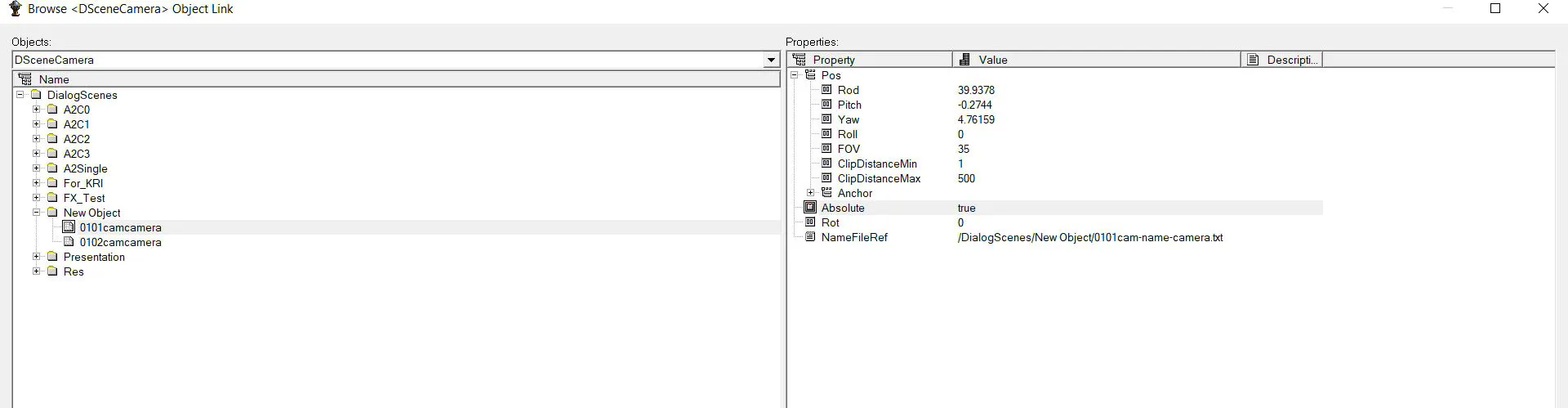Open the DSceneCamera objects dropdown

point(771,60)
